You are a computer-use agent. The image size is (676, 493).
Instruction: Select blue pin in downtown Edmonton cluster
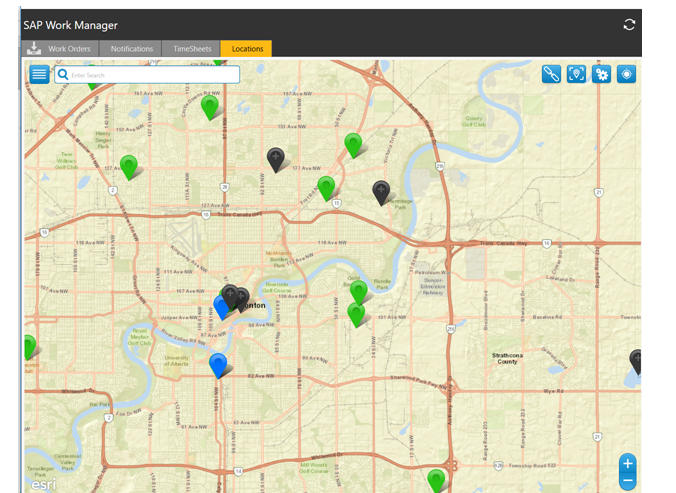click(220, 309)
